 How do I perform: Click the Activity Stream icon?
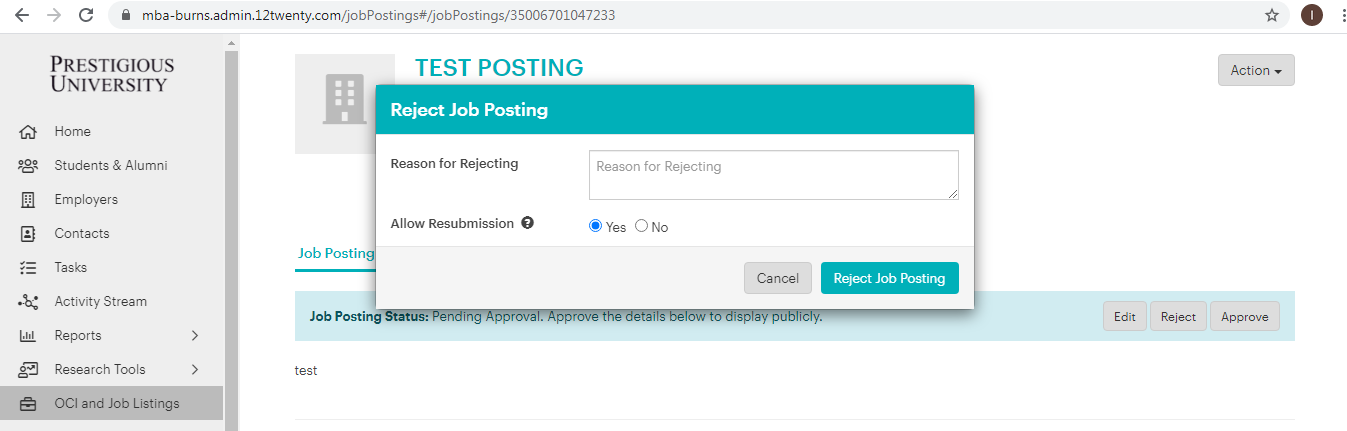point(28,302)
